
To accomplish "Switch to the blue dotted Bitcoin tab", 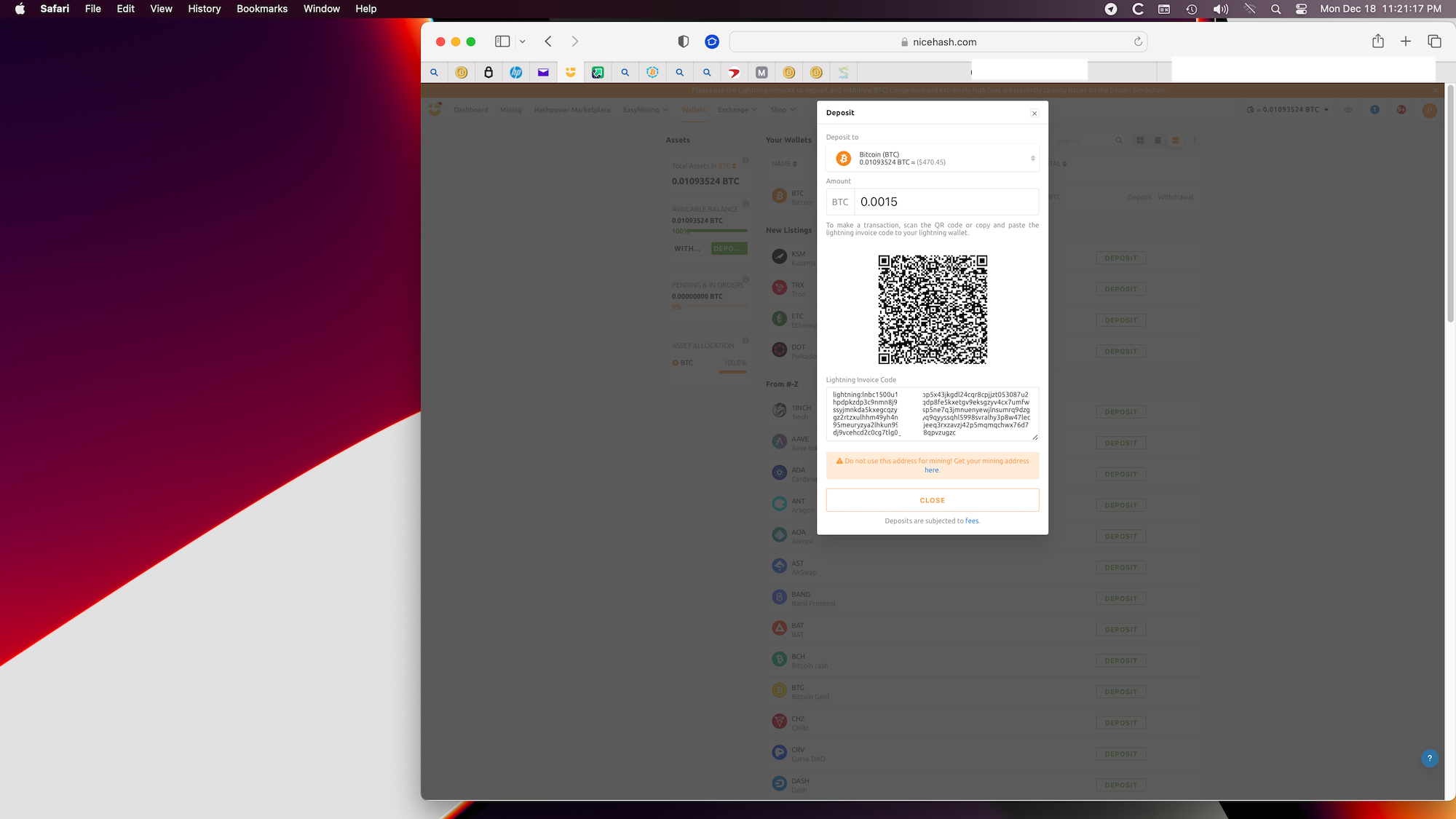I will click(x=652, y=72).
